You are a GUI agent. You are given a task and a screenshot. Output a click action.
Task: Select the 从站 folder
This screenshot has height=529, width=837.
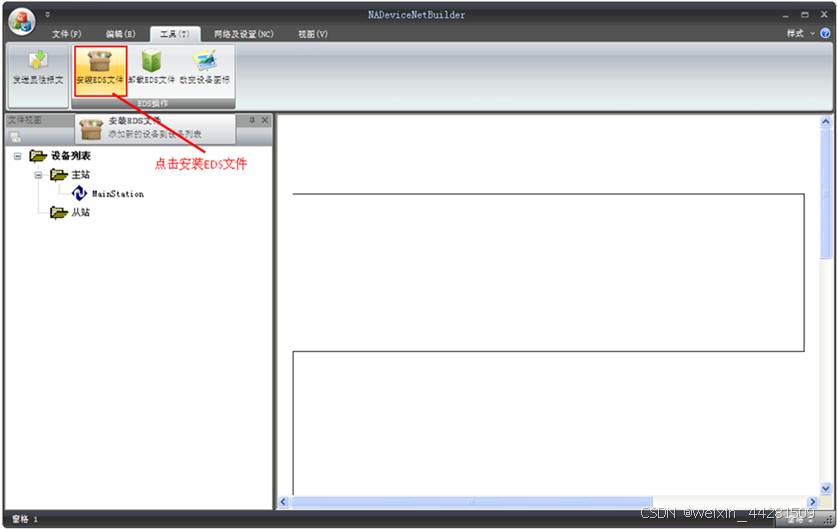click(x=70, y=212)
